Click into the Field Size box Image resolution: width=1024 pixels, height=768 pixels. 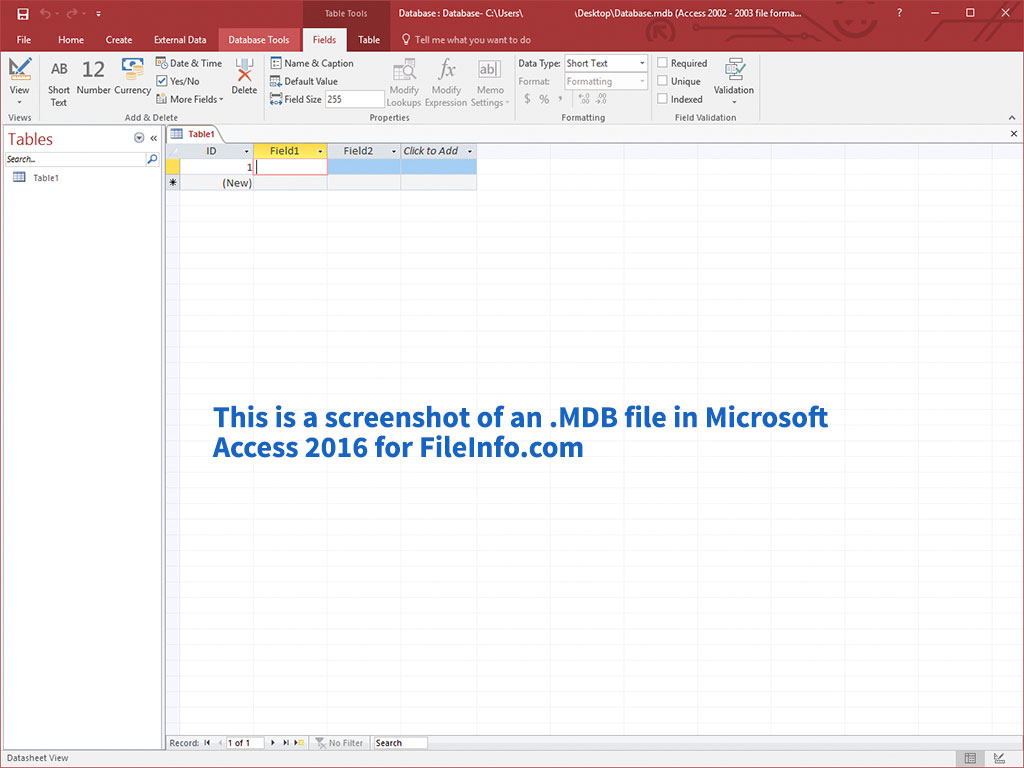coord(355,99)
